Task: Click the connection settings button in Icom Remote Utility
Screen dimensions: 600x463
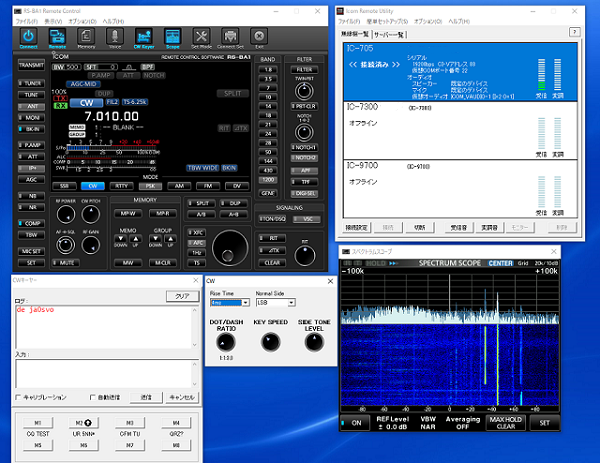Action: pos(357,228)
